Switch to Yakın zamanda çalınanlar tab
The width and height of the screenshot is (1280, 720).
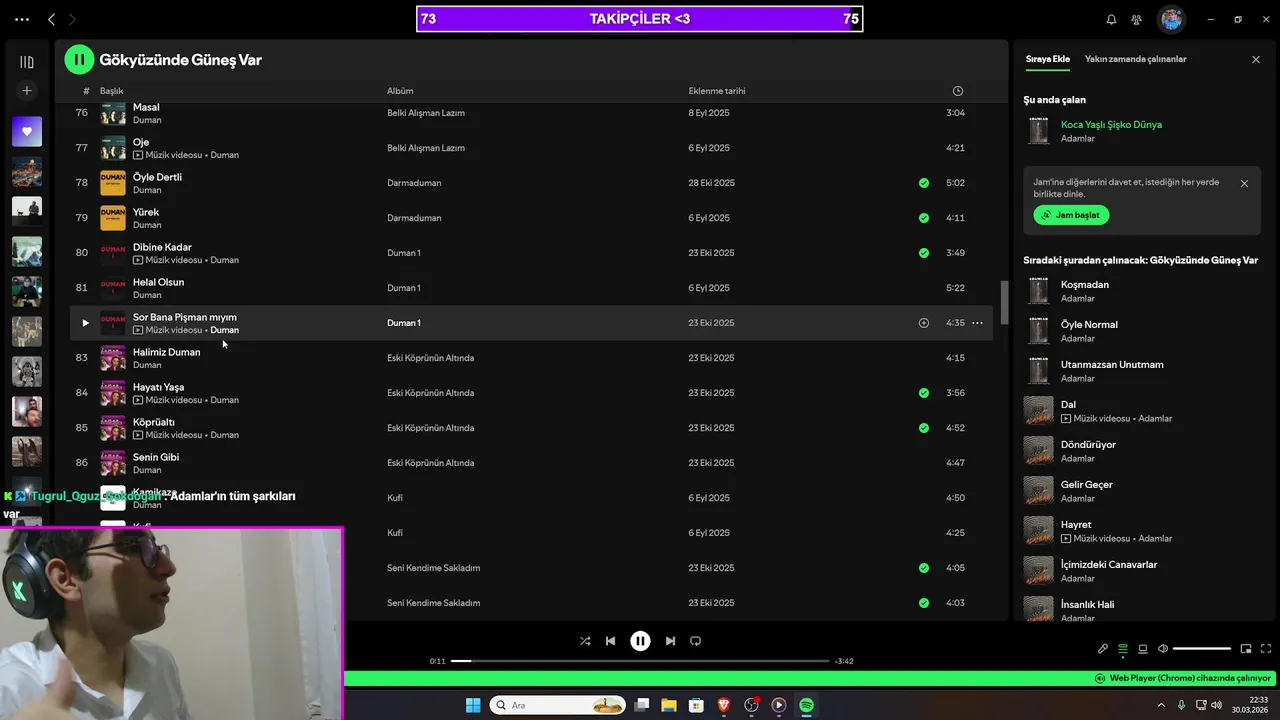[x=1135, y=59]
